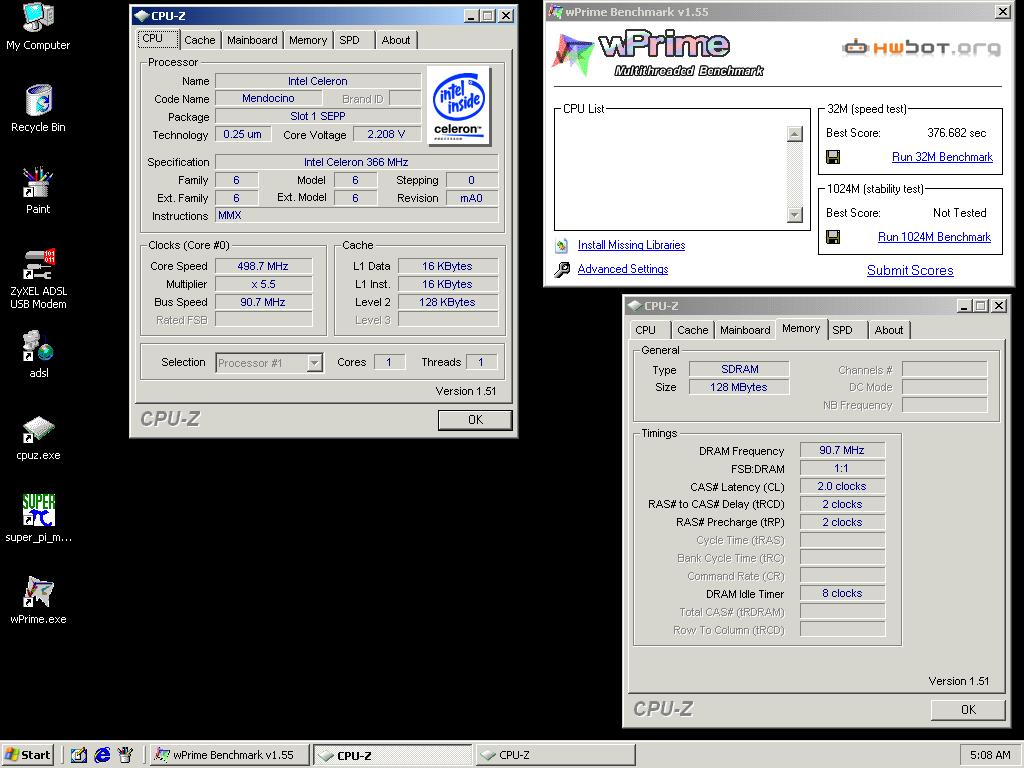Screen dimensions: 1024x768
Task: Click the floppy save icon for 1024M score
Action: tap(833, 237)
